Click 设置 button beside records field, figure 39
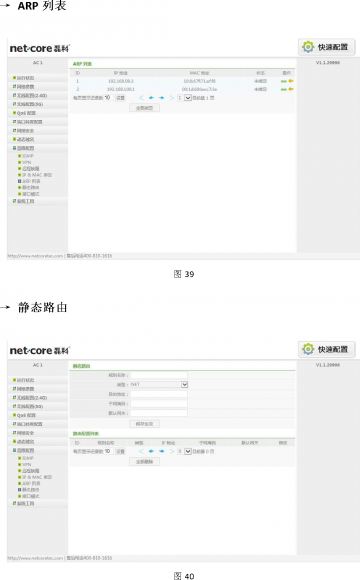The width and height of the screenshot is (360, 580). (x=120, y=98)
